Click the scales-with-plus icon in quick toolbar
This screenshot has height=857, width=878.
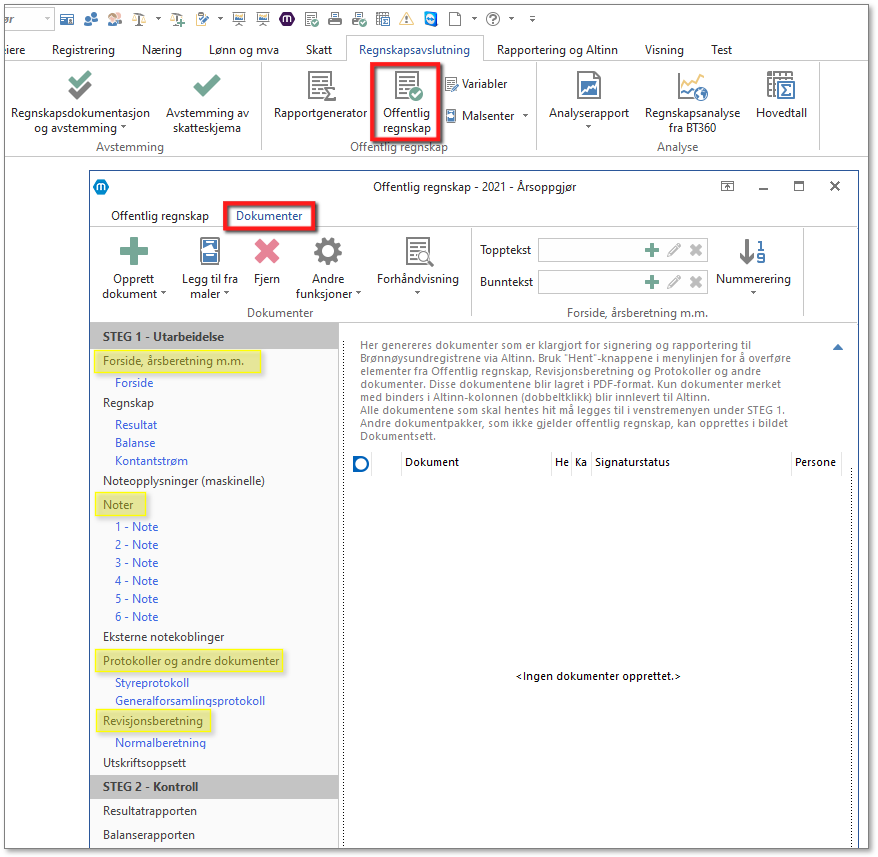178,20
